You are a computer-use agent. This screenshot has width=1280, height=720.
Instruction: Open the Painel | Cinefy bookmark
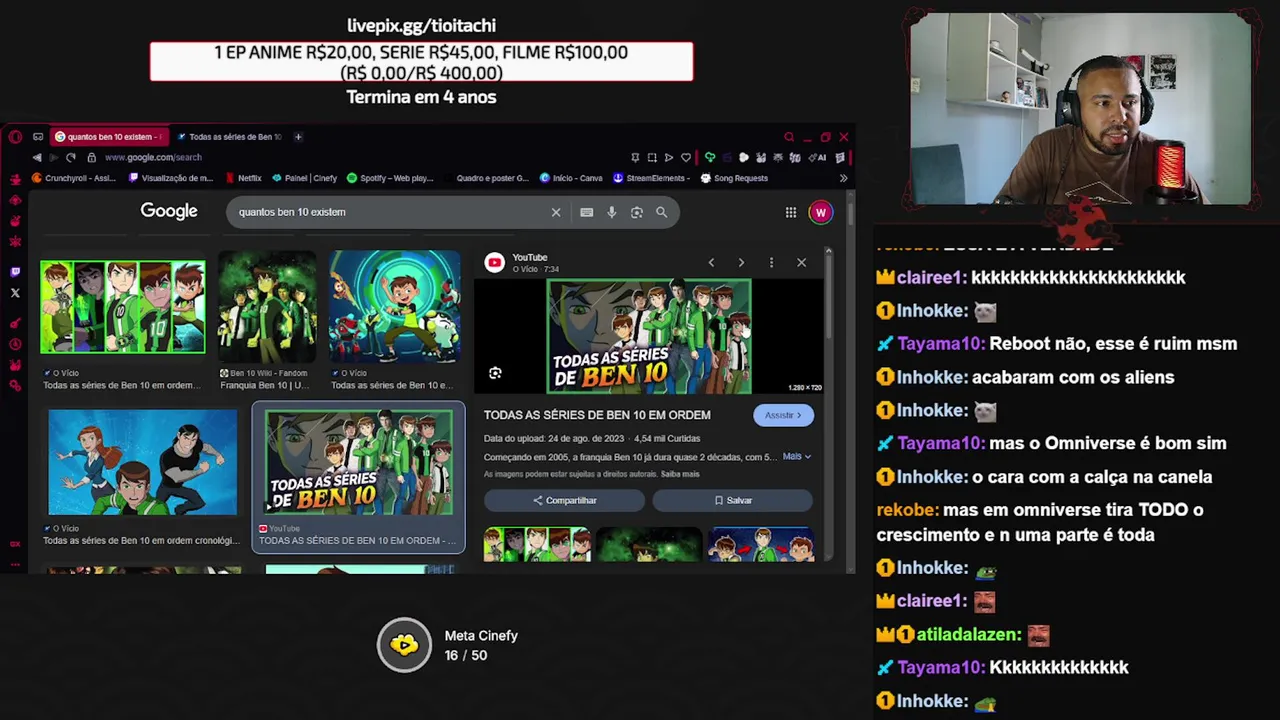(305, 178)
